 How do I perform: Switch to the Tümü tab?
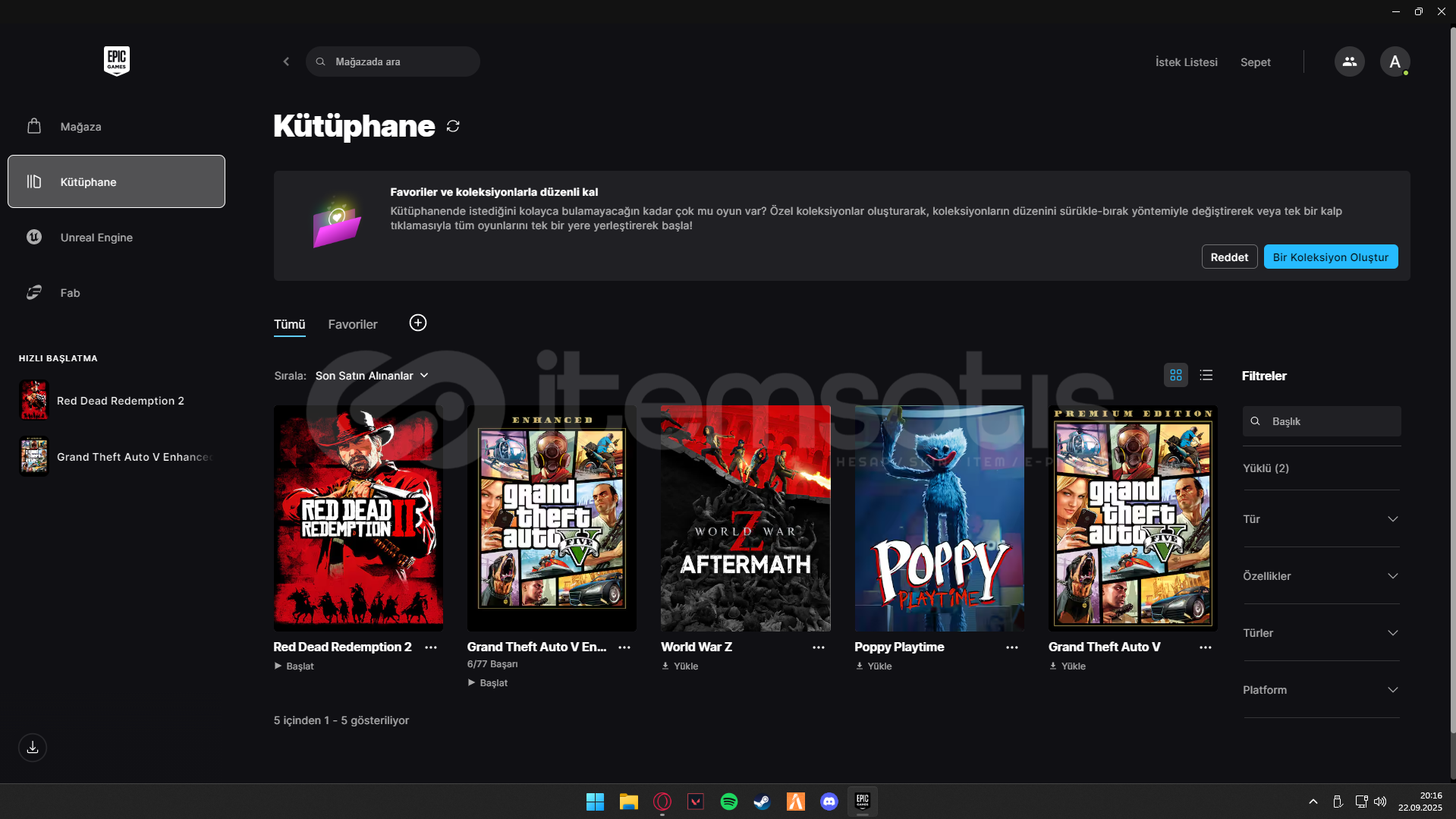(x=289, y=325)
